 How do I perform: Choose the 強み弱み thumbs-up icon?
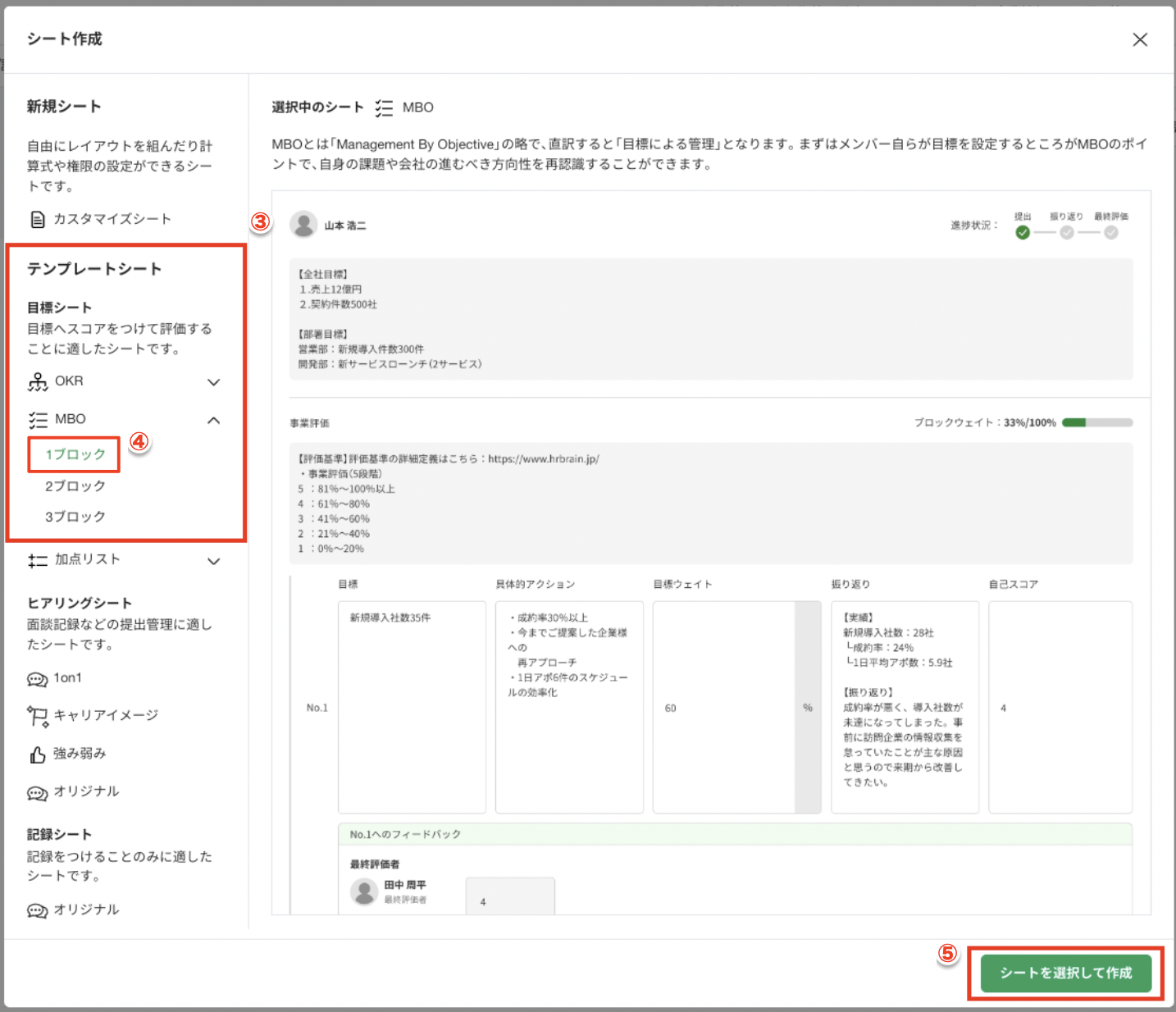click(38, 754)
